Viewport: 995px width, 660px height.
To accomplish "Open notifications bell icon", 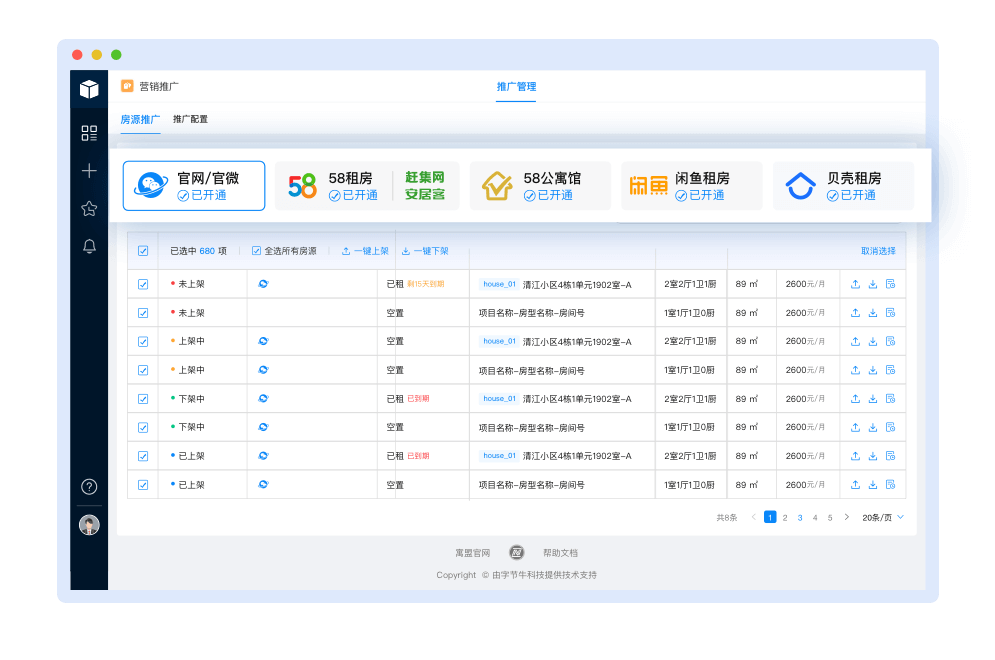I will (89, 246).
